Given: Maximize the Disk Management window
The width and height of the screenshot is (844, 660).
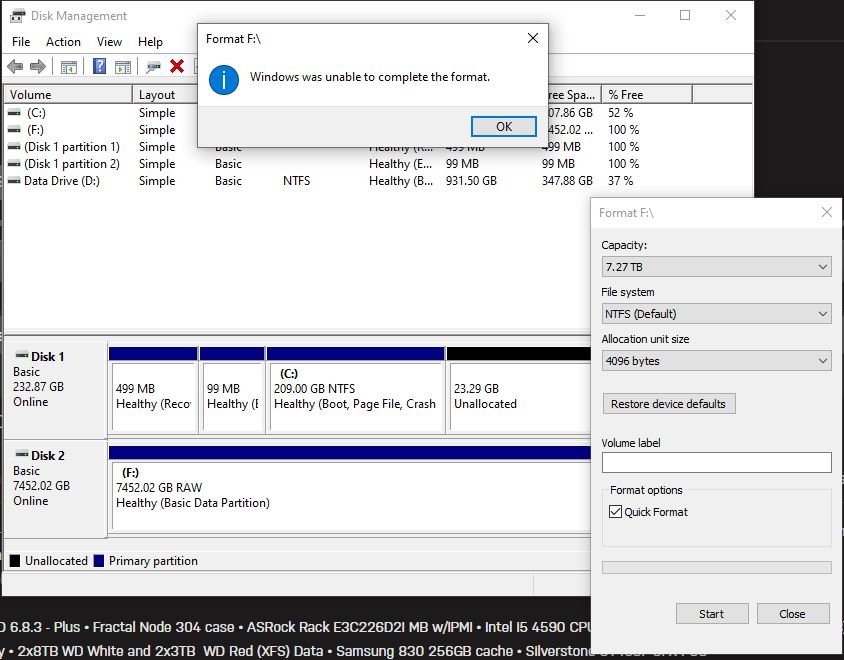Looking at the screenshot, I should pos(685,15).
